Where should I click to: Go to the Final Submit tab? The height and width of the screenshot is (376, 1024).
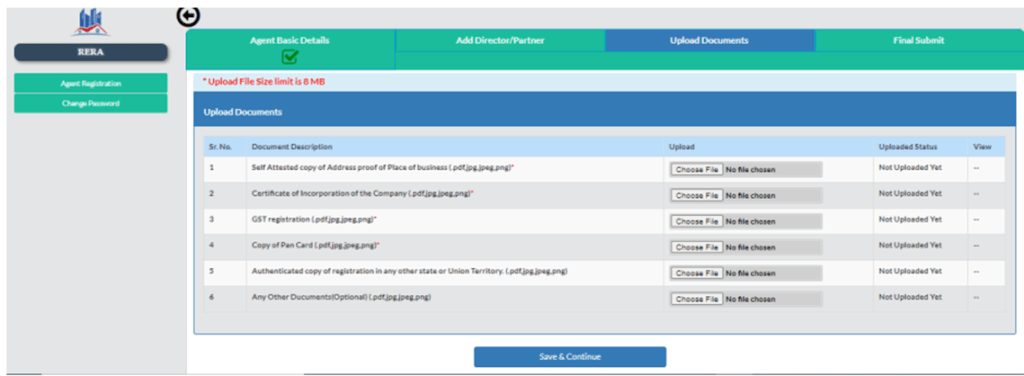click(x=918, y=40)
